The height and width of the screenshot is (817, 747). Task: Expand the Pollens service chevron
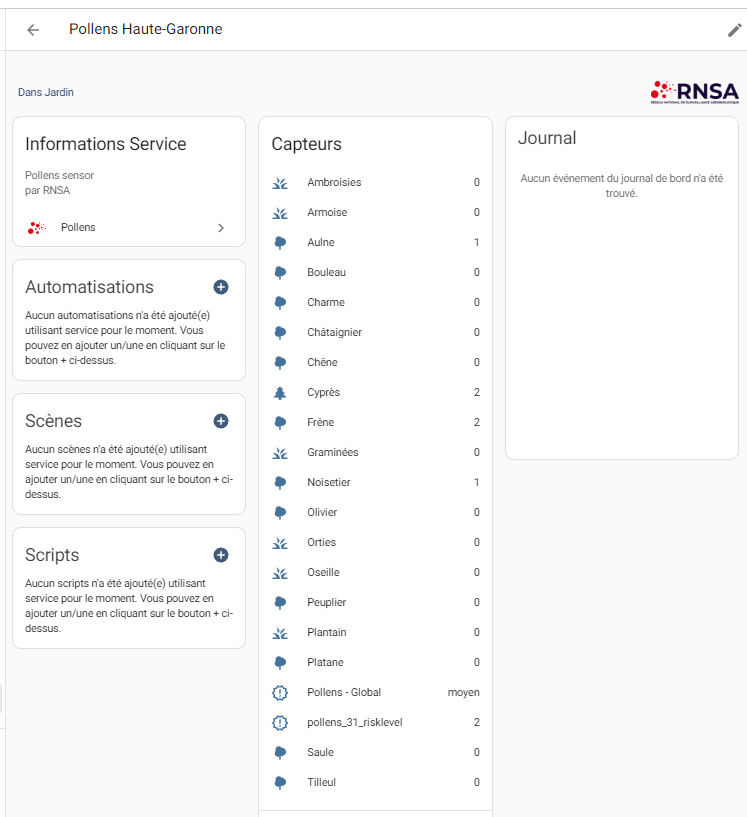(x=221, y=228)
